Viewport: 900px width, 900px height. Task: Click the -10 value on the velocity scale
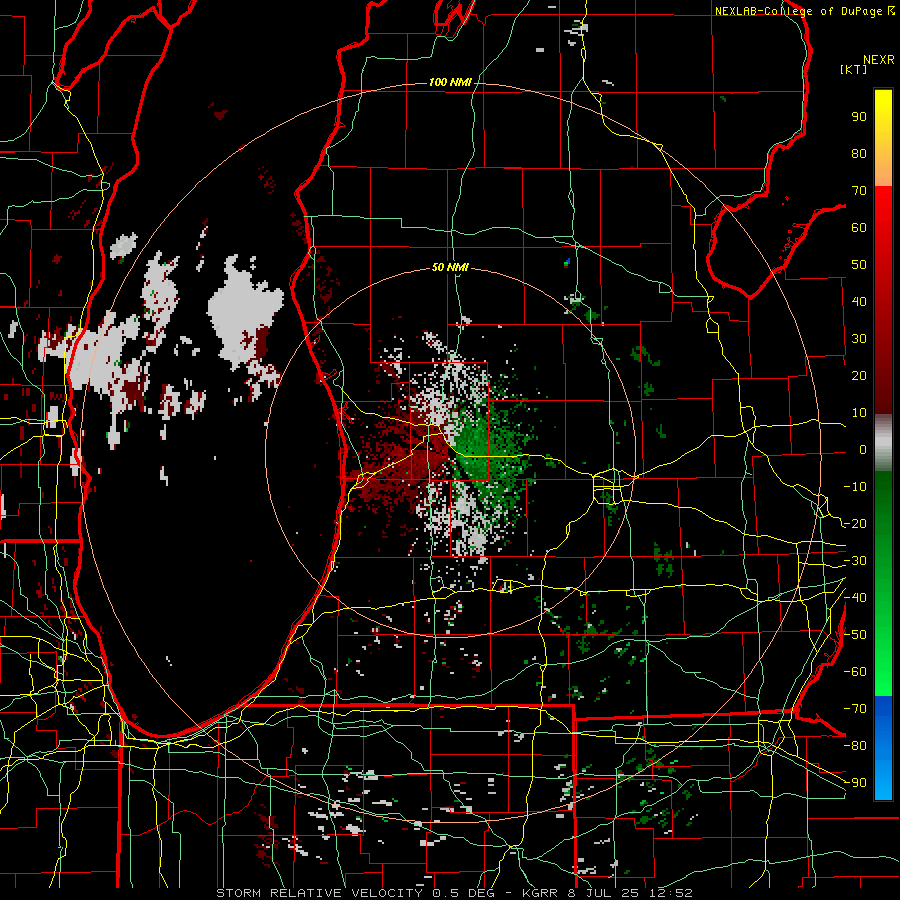[855, 487]
